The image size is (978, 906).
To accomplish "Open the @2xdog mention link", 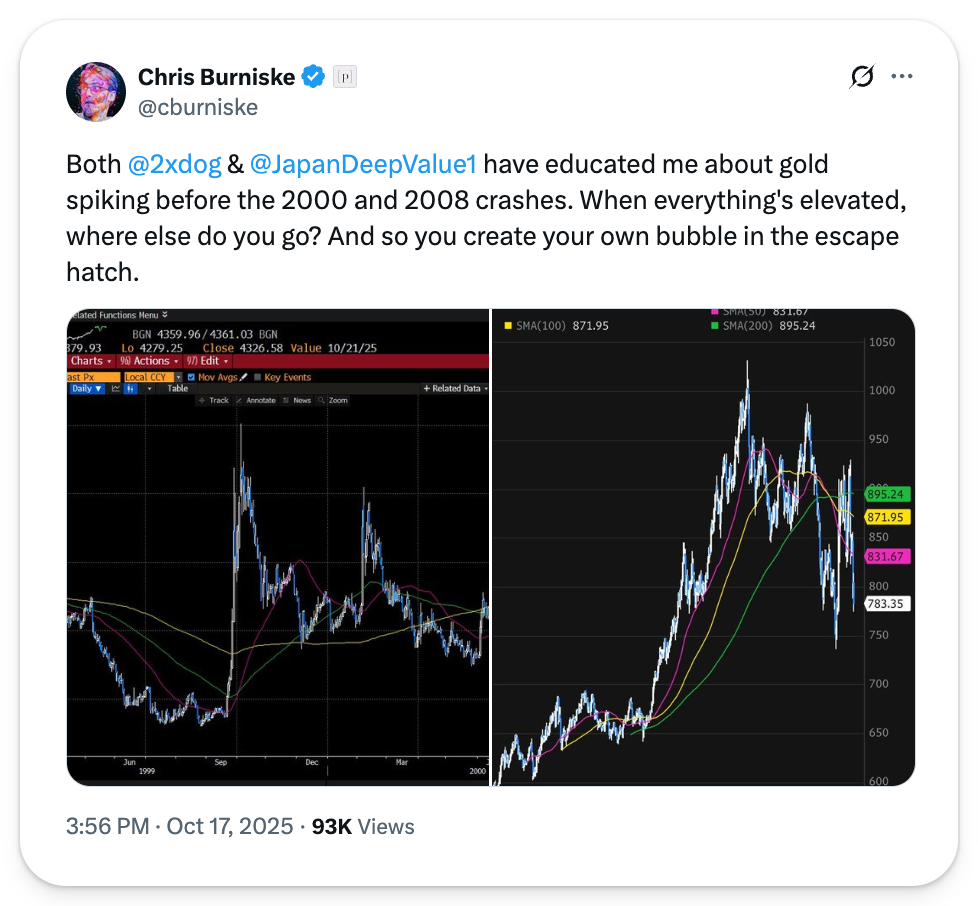I will tap(168, 164).
